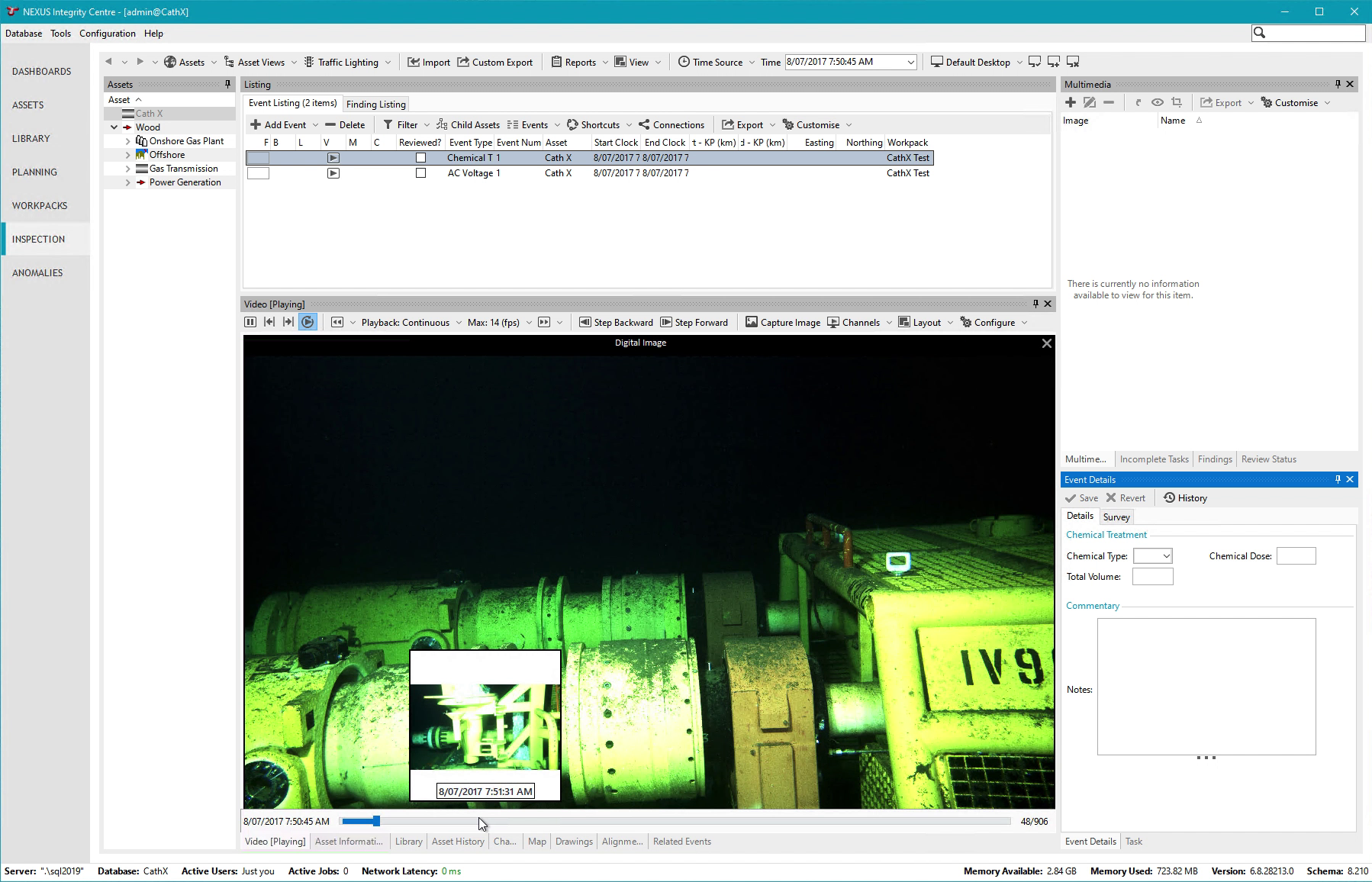Click Step Forward in video toolbar
This screenshot has height=882, width=1372.
[x=694, y=323]
